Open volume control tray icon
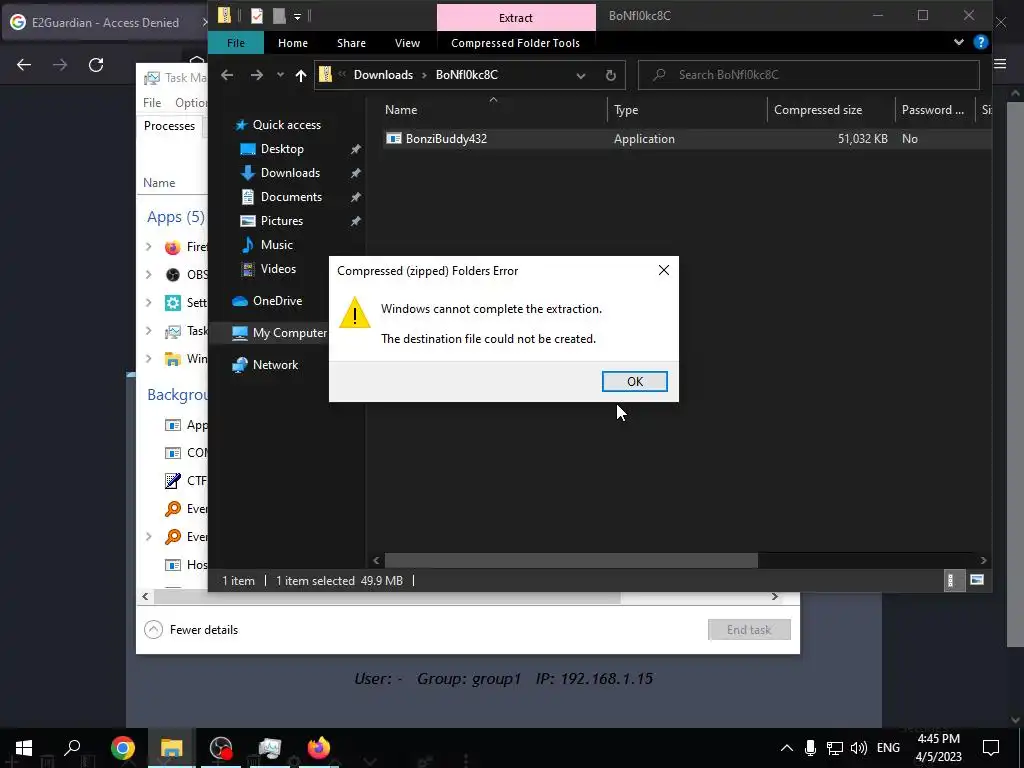 coord(859,748)
